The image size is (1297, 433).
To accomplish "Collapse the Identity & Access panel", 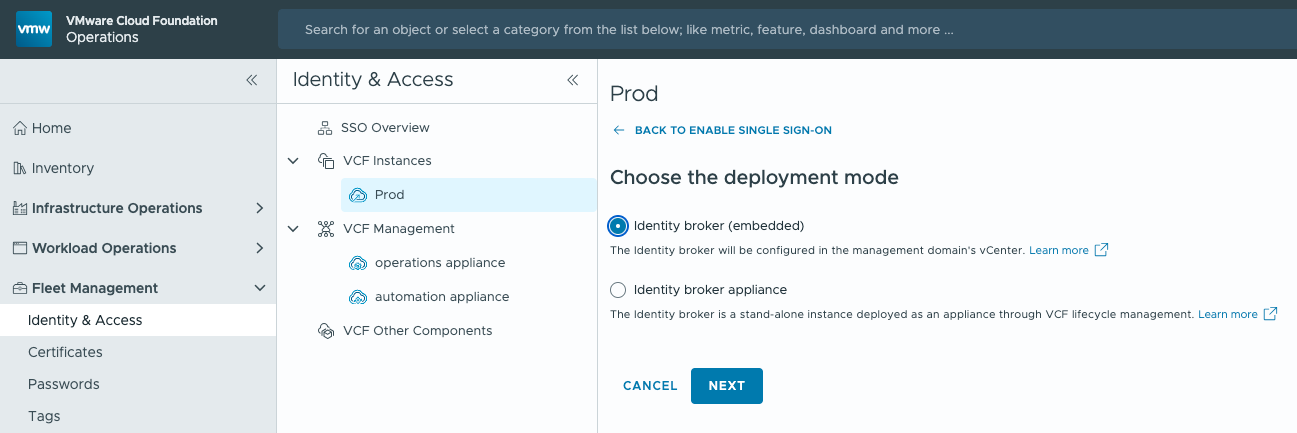I will (x=573, y=80).
